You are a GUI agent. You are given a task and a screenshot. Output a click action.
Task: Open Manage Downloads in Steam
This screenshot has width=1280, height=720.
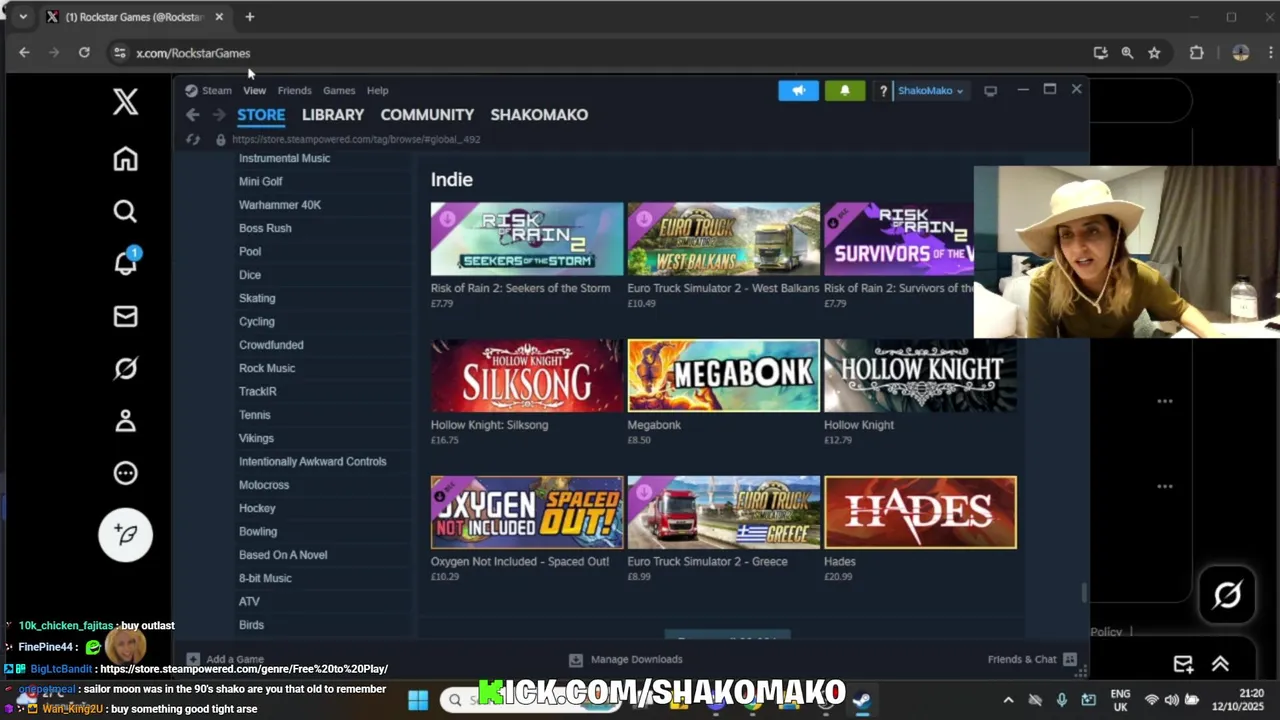[626, 660]
